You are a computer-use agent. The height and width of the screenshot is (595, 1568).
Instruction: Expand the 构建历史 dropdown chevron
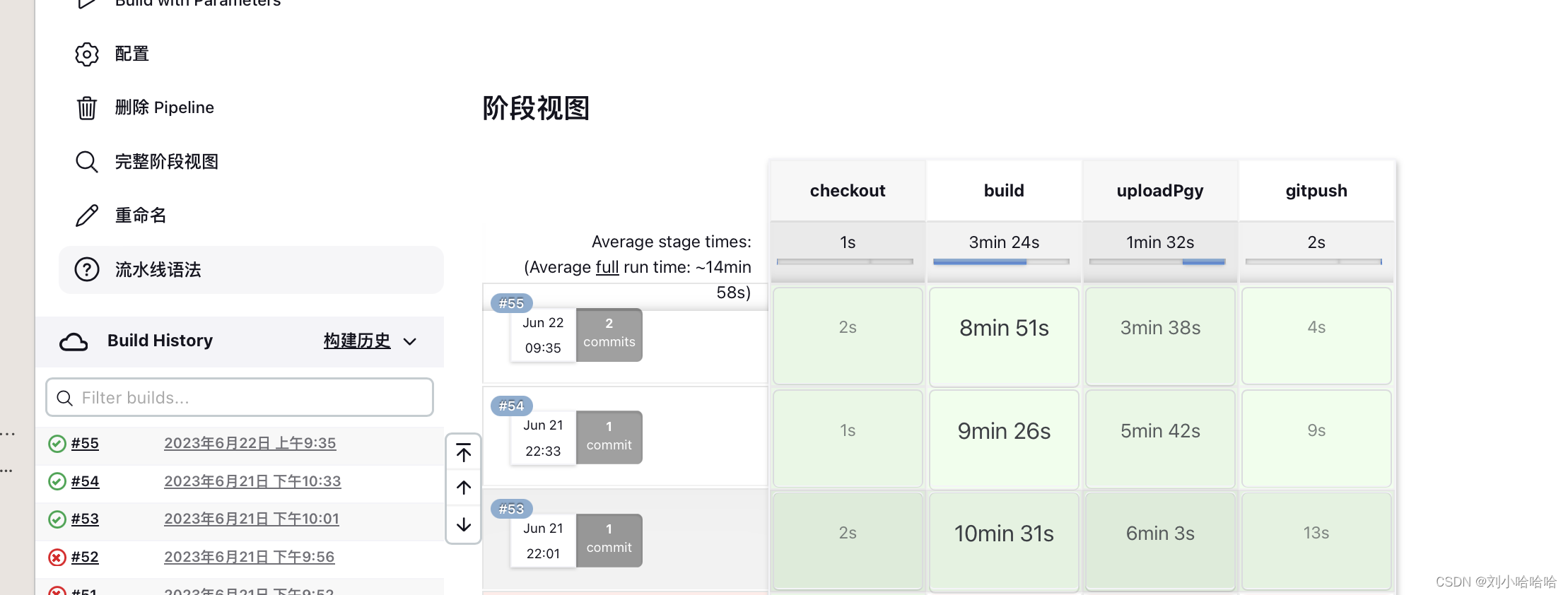[x=410, y=342]
